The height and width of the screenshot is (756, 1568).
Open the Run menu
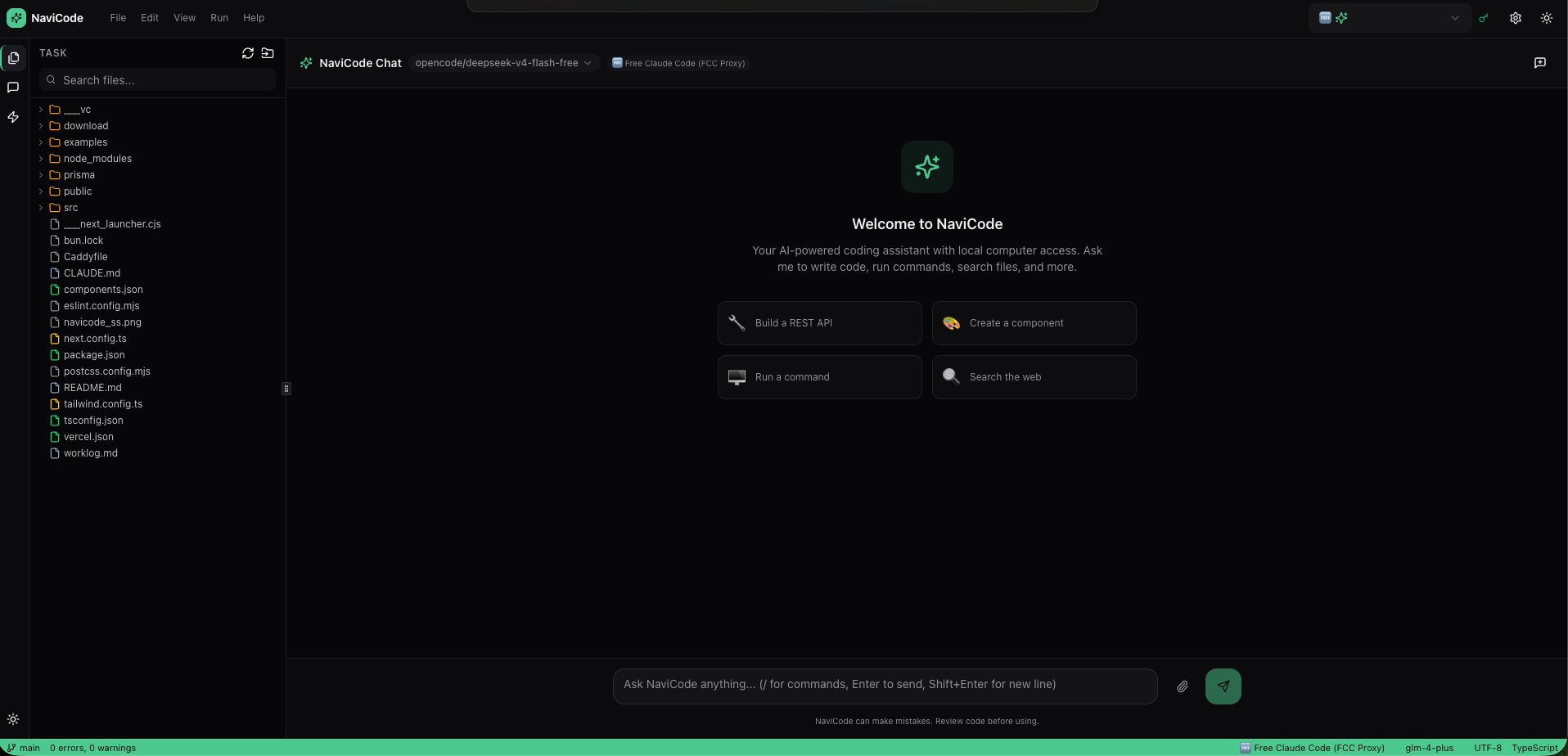[219, 18]
